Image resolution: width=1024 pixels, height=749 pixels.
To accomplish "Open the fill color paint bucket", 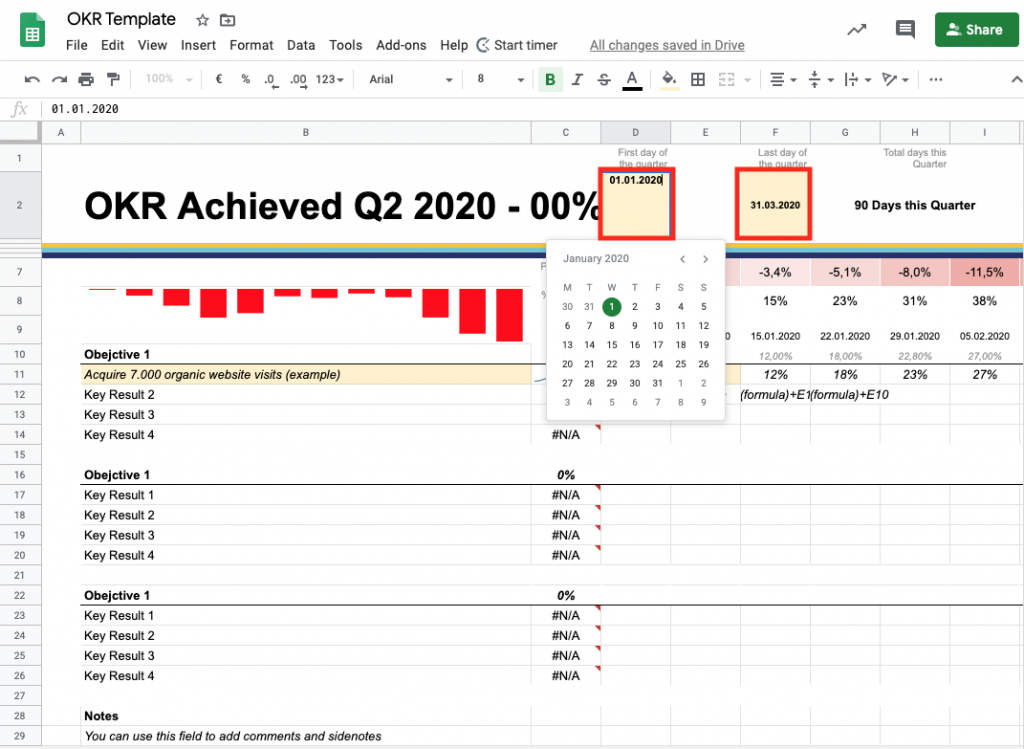I will point(669,79).
